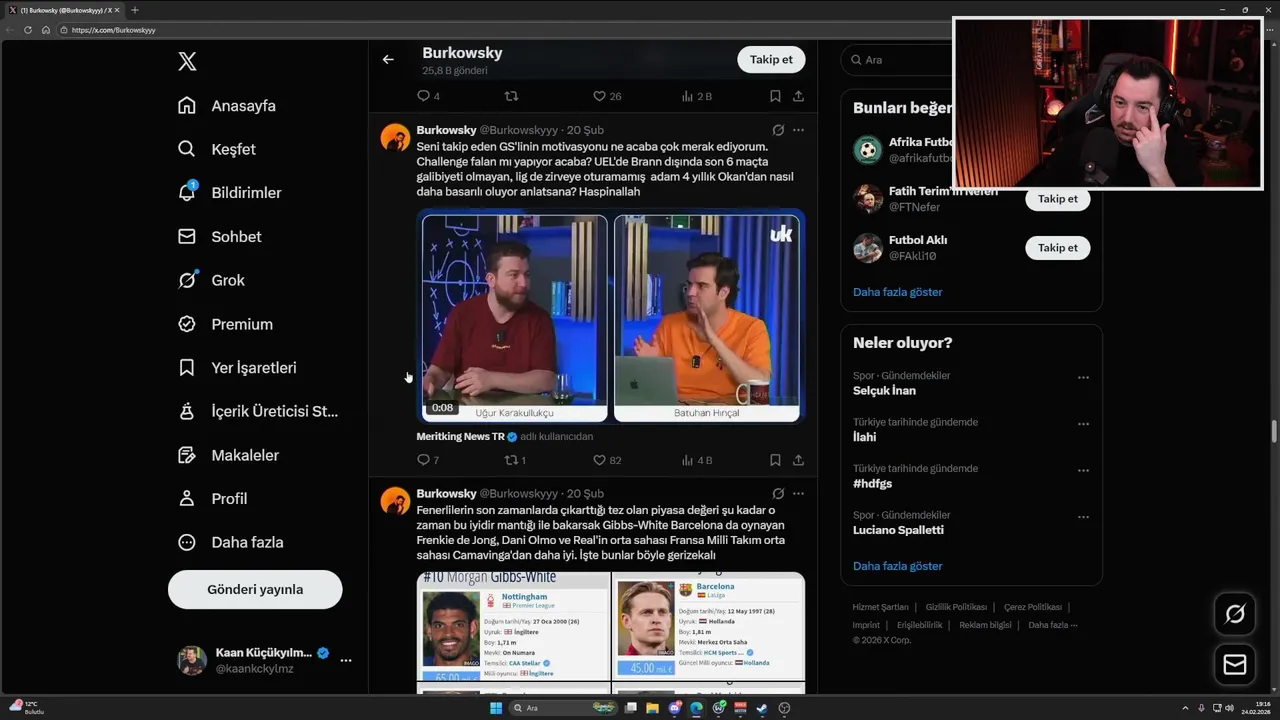
Task: Click the Makaleler icon
Action: [187, 455]
